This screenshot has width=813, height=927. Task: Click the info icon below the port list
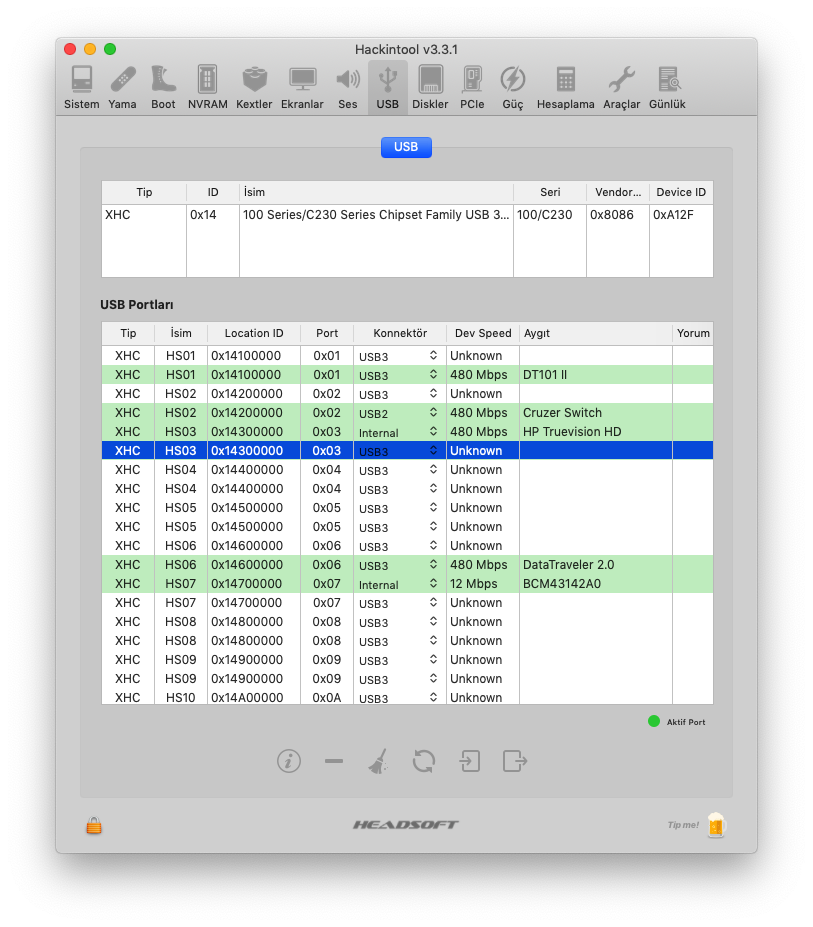288,761
